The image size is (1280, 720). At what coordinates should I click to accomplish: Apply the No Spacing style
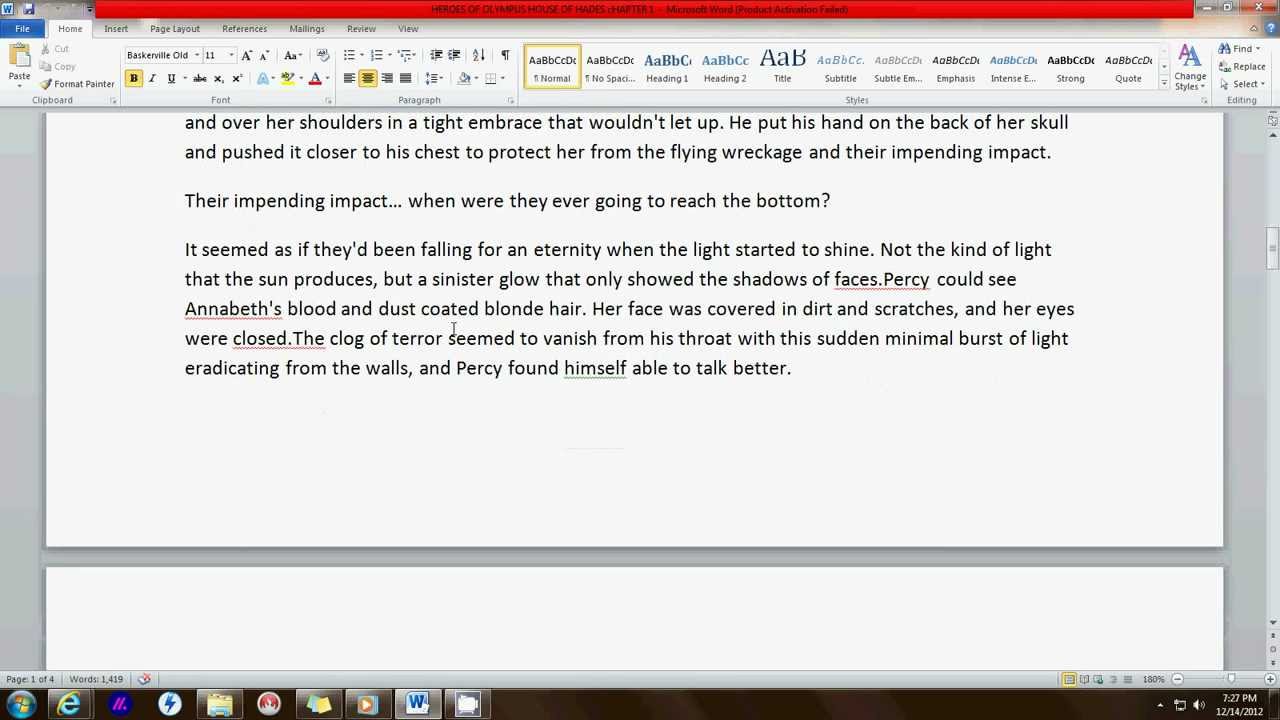[x=609, y=68]
